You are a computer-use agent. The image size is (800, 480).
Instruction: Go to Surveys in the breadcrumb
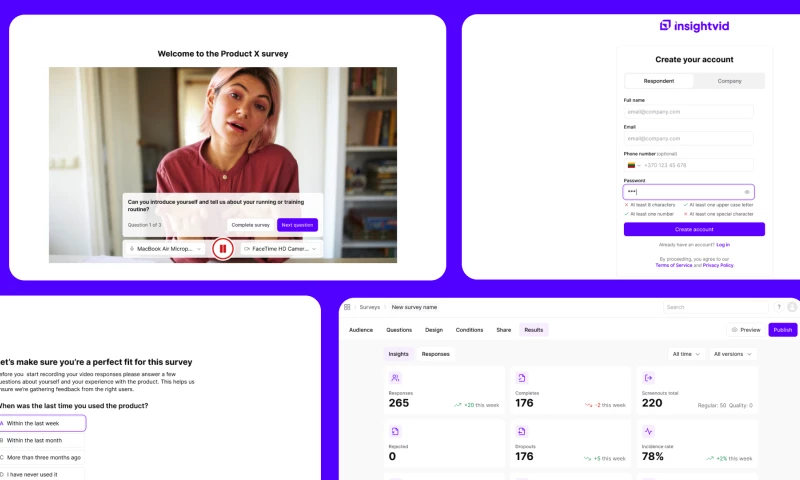coord(369,307)
